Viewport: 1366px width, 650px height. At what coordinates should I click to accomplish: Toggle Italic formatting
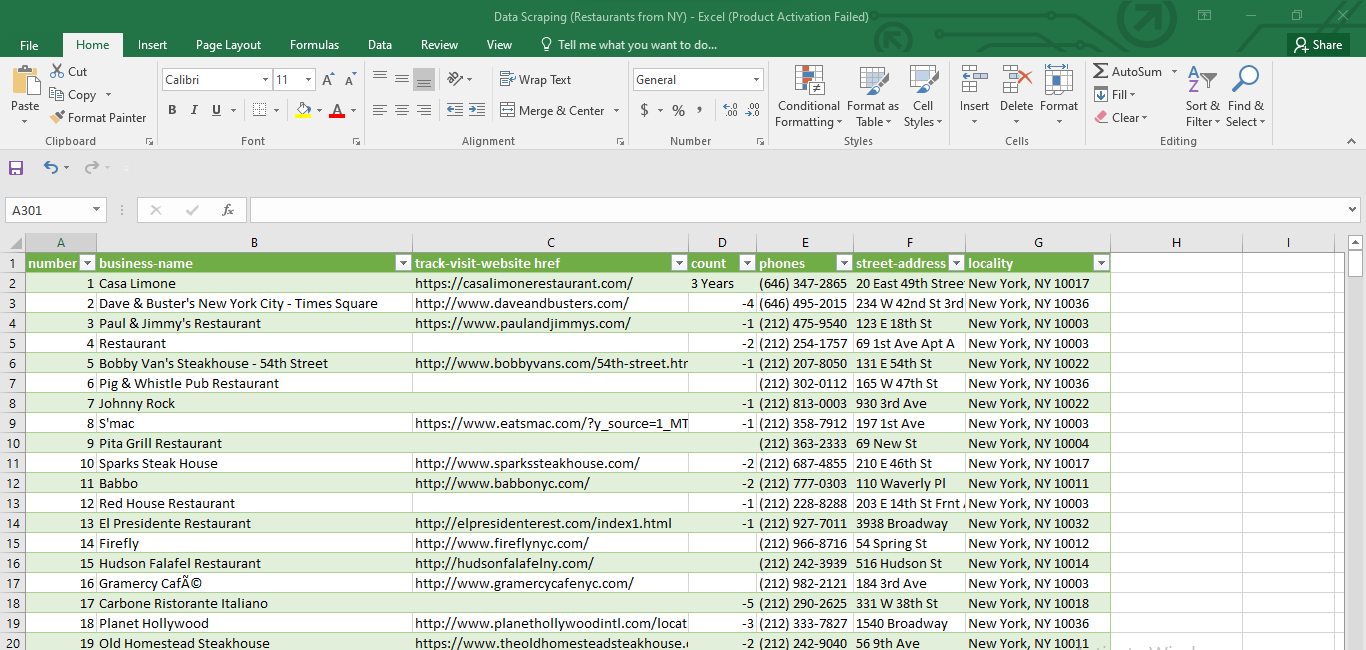[x=193, y=110]
